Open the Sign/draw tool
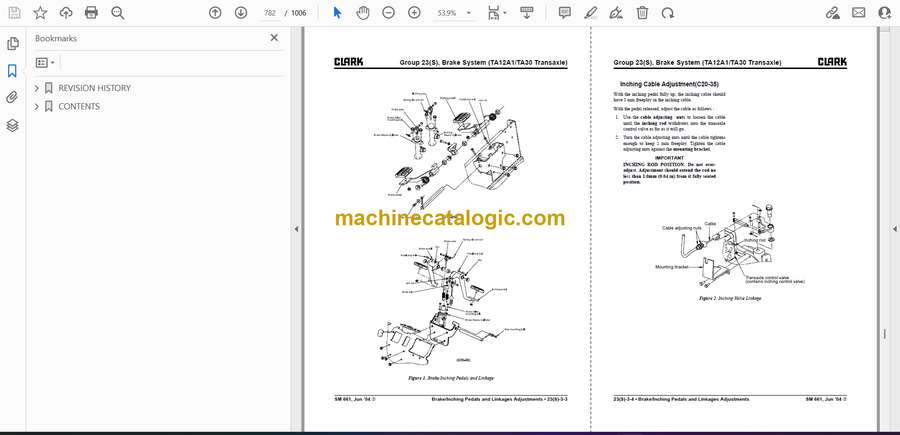The width and height of the screenshot is (900, 435). click(616, 13)
